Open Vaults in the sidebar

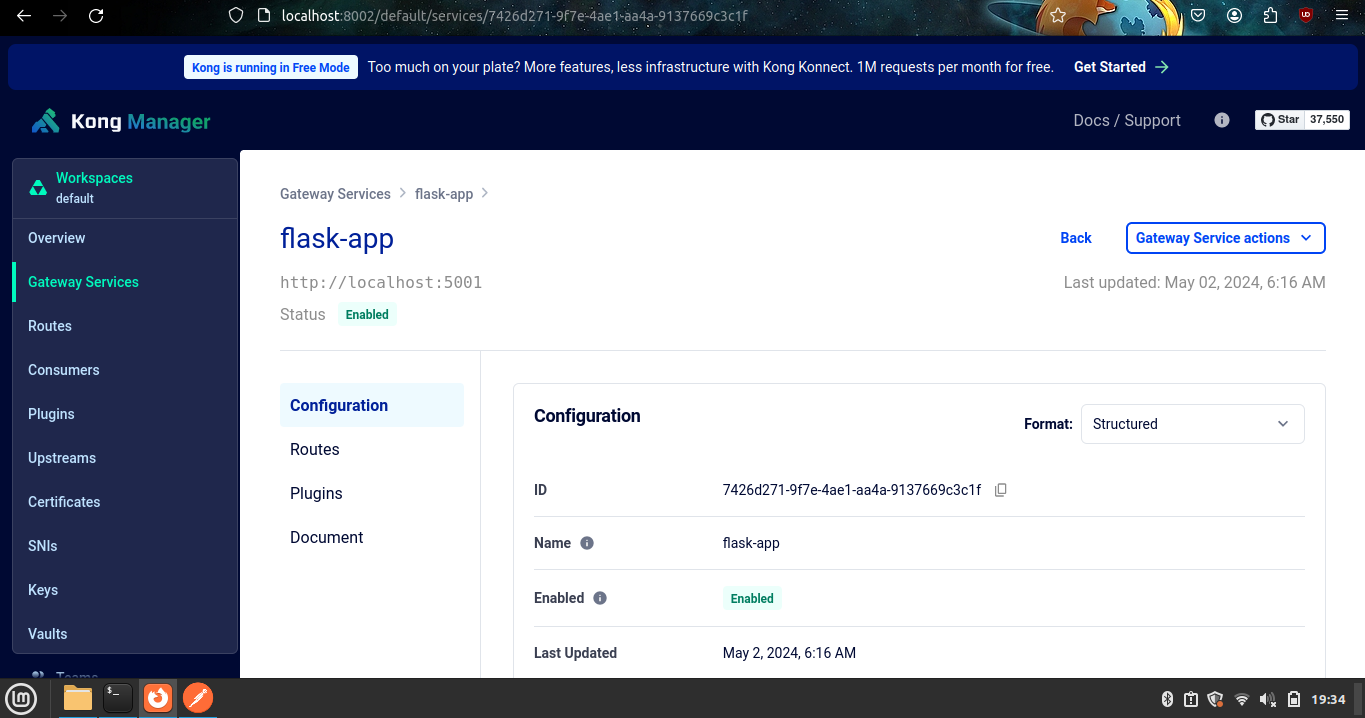[x=125, y=634]
